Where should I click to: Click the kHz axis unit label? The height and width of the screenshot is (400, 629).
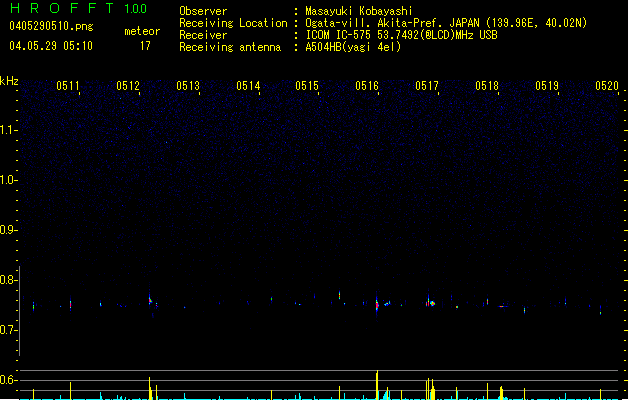click(x=9, y=81)
